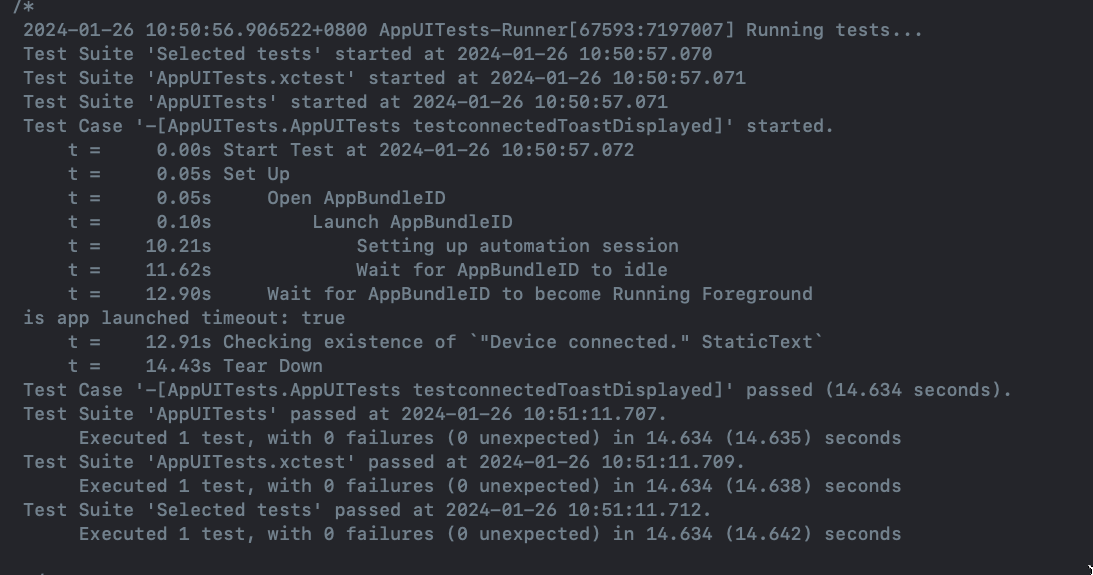
Task: Select the 'Selected tests' started line
Action: 367,54
